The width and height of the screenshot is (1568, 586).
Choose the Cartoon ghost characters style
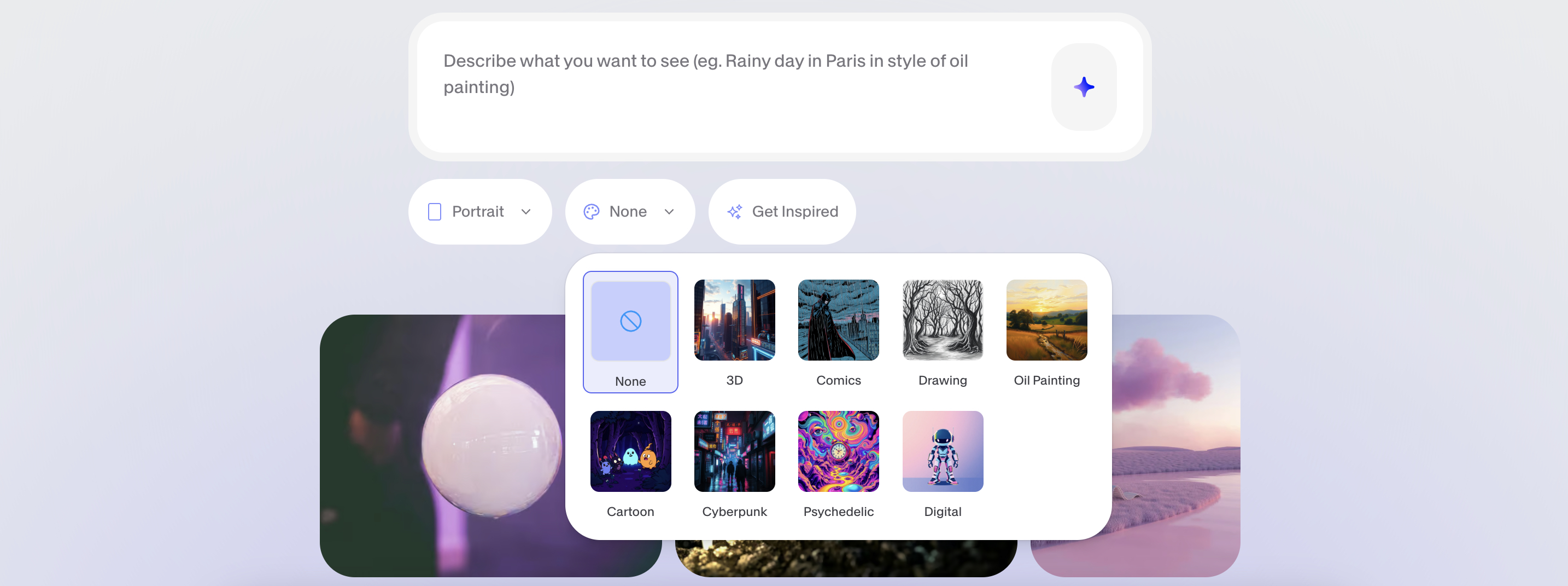(630, 451)
